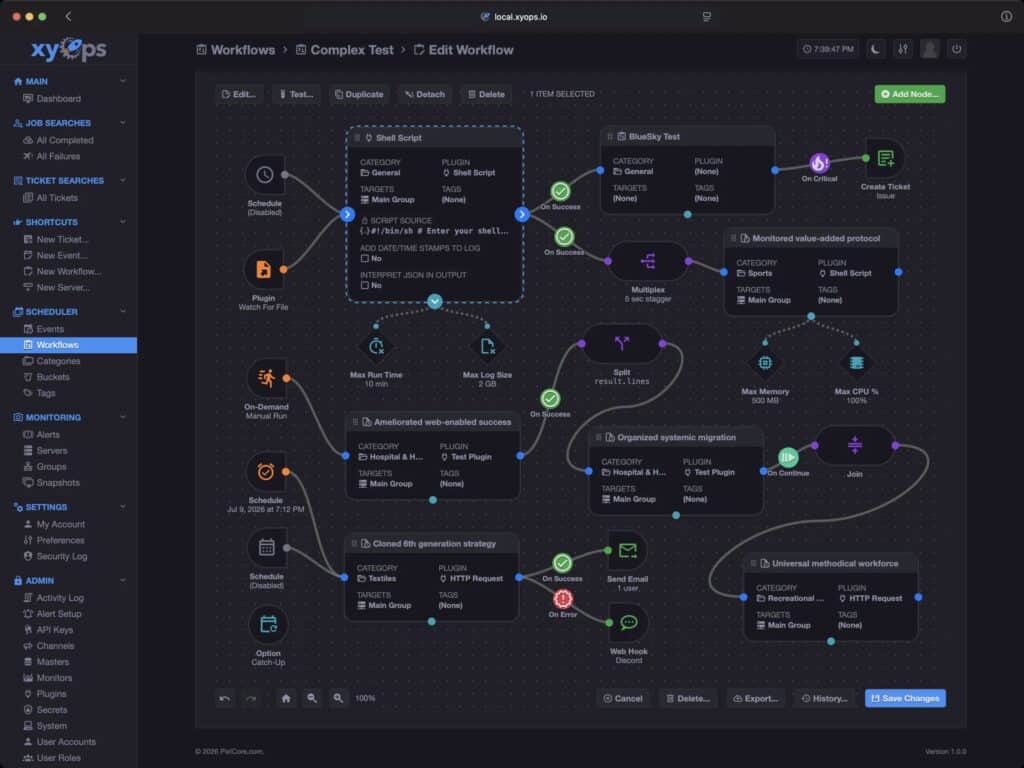Open Events in the sidebar
1024x768 pixels.
50,329
